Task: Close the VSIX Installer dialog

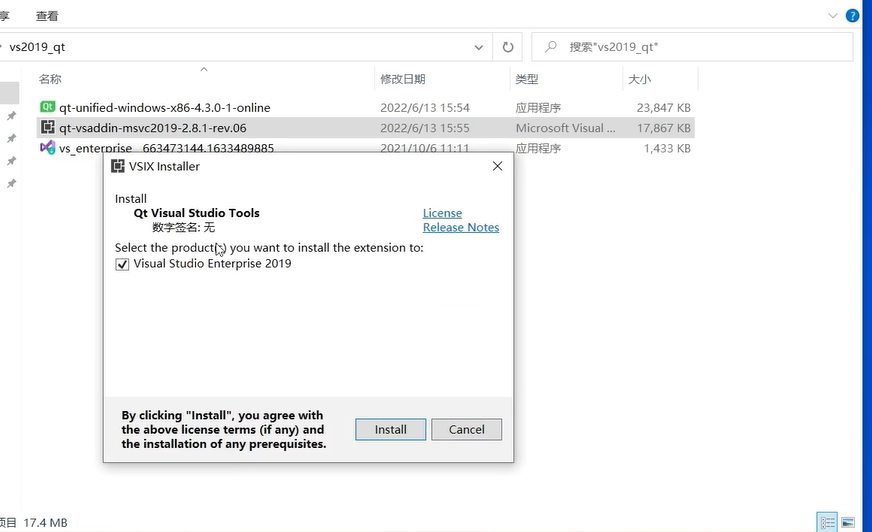Action: click(497, 166)
